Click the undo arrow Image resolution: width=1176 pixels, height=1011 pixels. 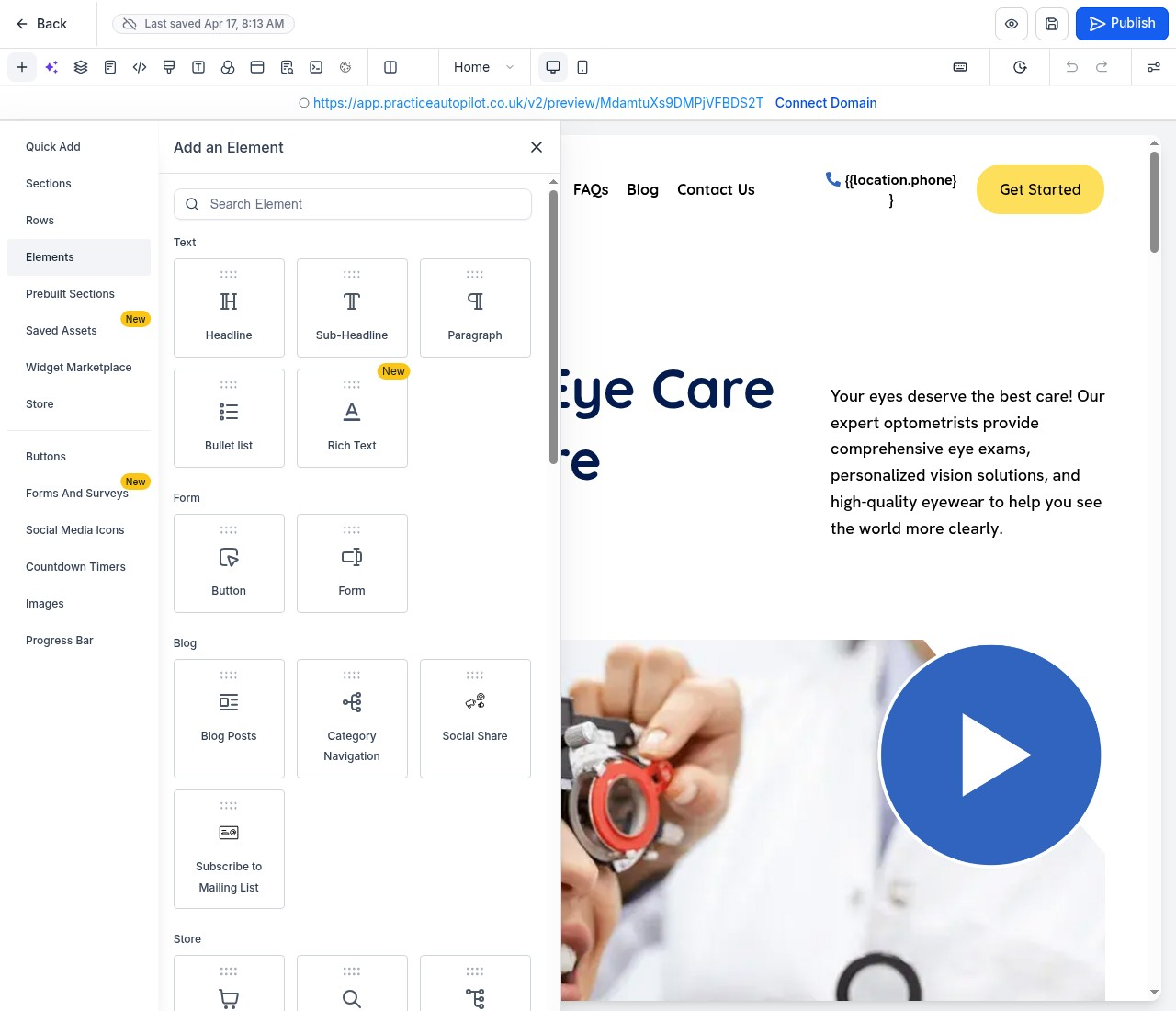click(x=1072, y=67)
